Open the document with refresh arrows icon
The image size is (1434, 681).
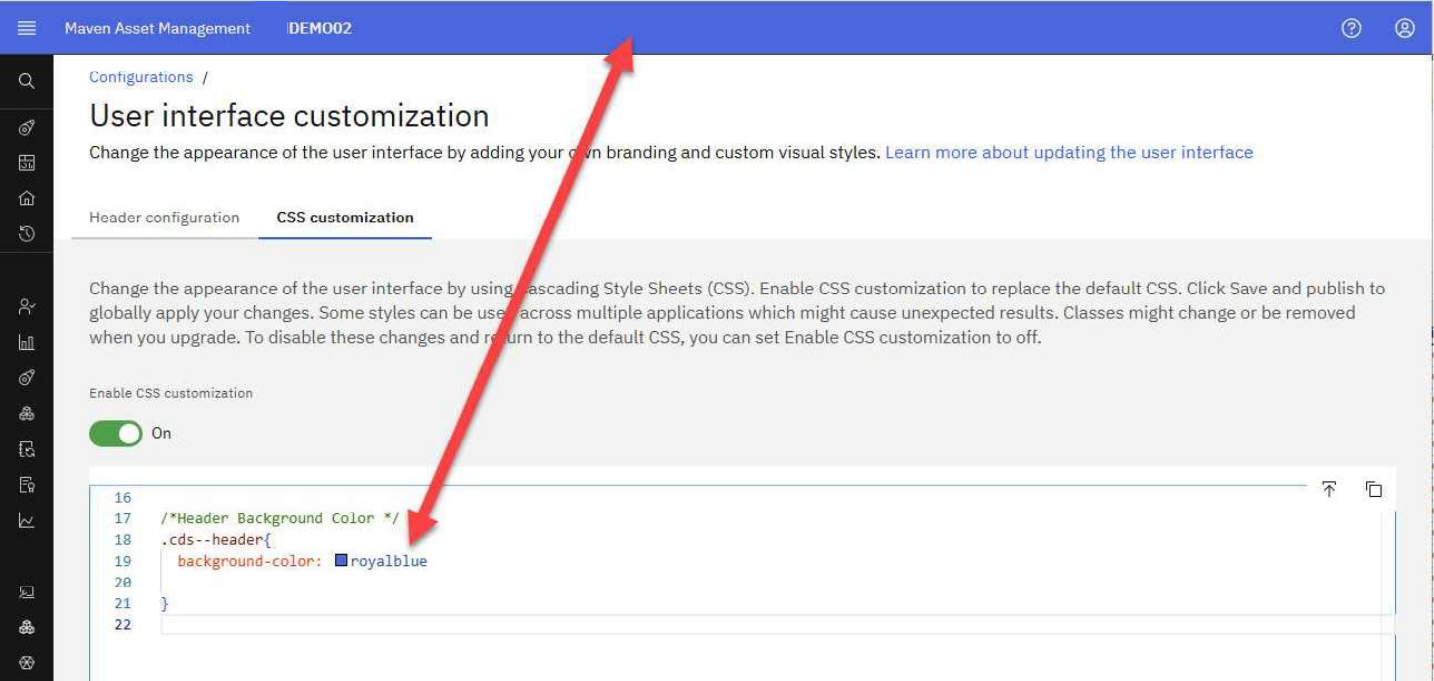(x=27, y=450)
